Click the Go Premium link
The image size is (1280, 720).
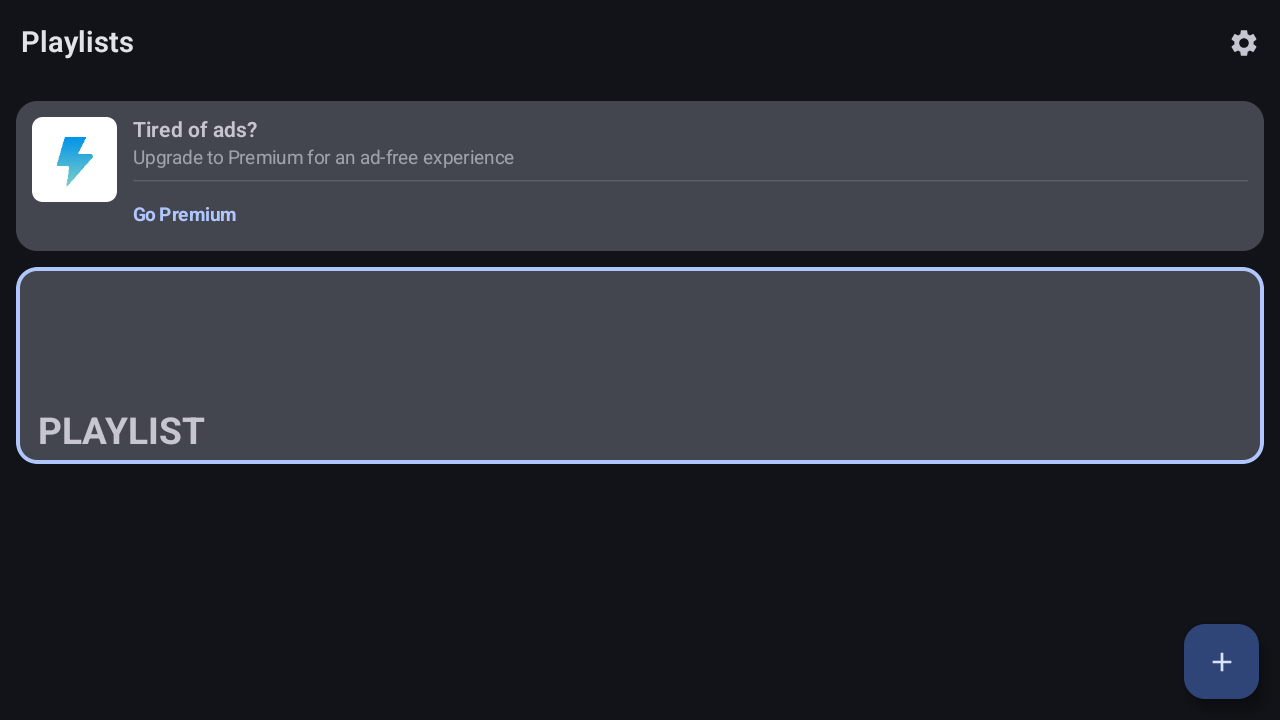pyautogui.click(x=184, y=214)
